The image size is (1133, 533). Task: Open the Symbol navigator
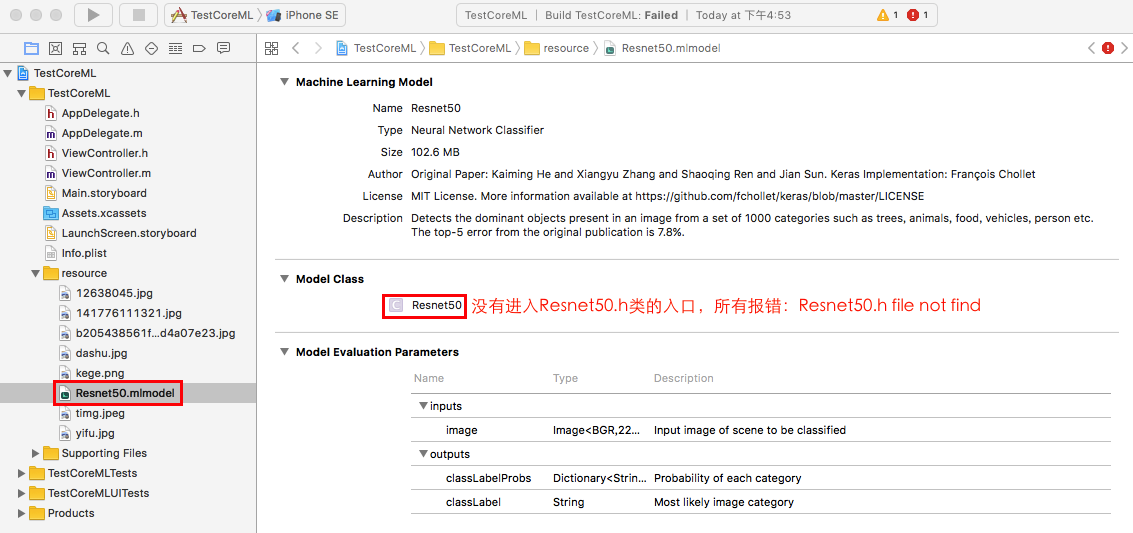[x=79, y=48]
